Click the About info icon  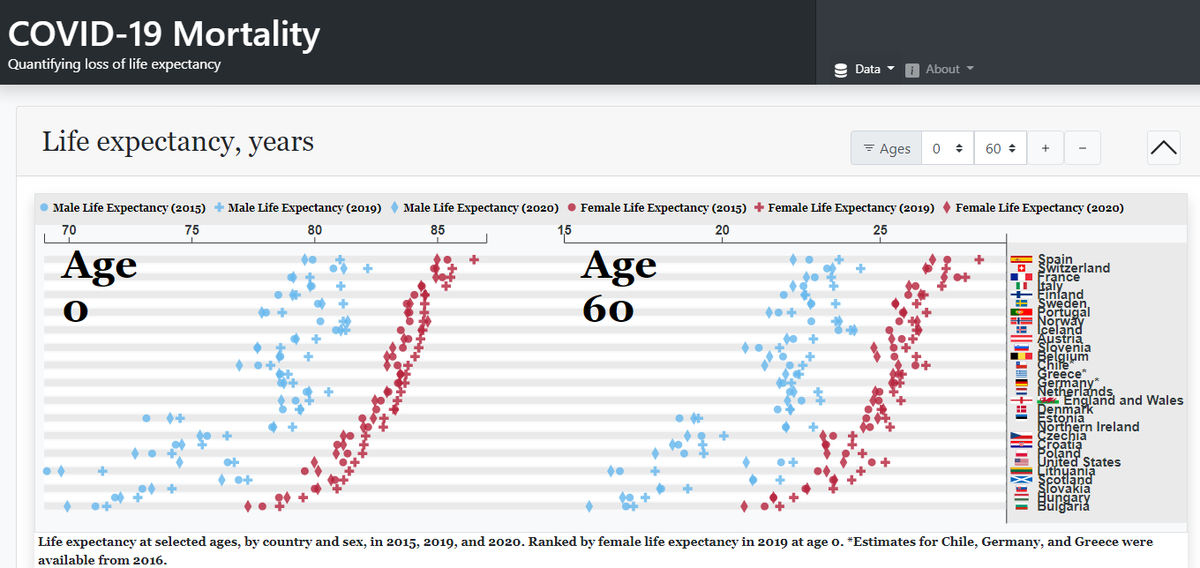912,70
